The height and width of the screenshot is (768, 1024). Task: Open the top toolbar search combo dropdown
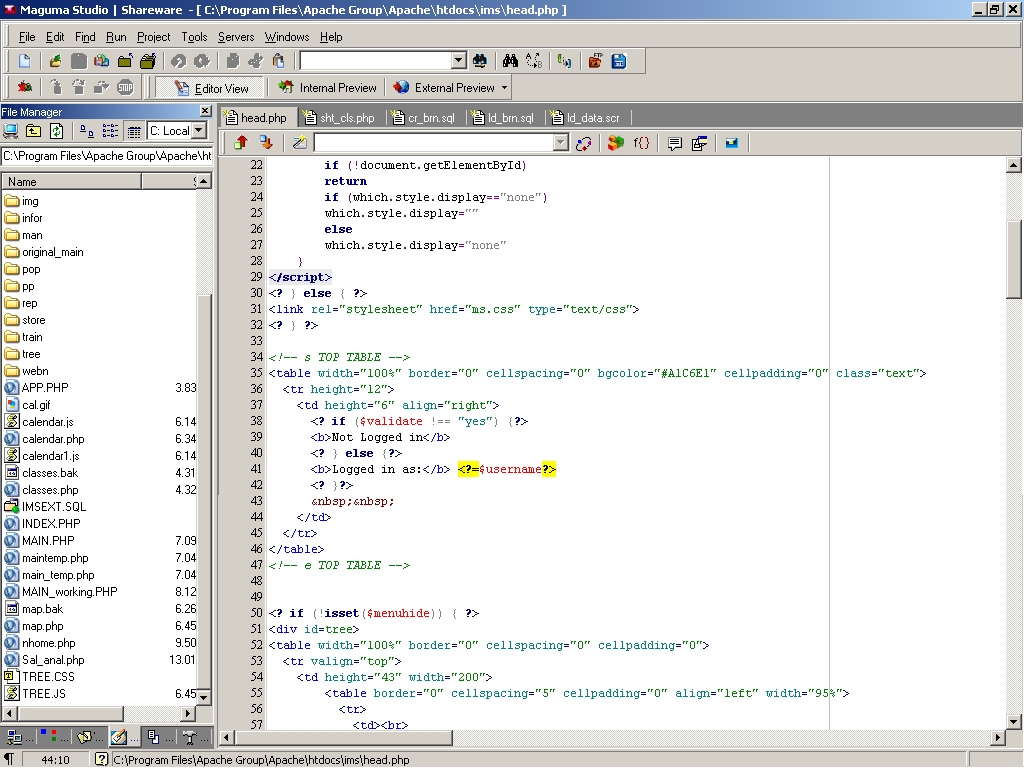tap(458, 61)
